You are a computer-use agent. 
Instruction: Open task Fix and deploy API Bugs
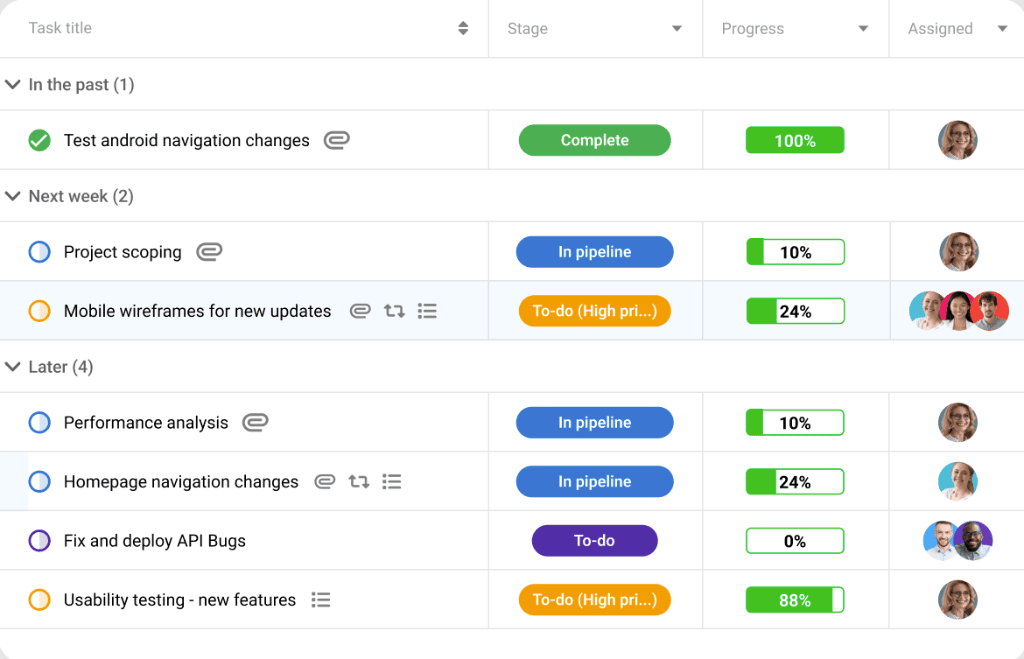(x=155, y=541)
